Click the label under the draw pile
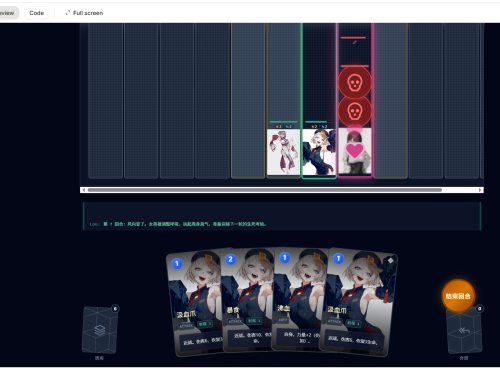Screen dimensions: 500x375 99,358
